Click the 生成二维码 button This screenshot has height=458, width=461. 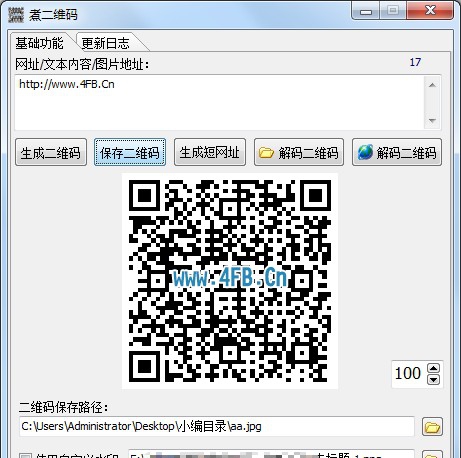point(51,152)
